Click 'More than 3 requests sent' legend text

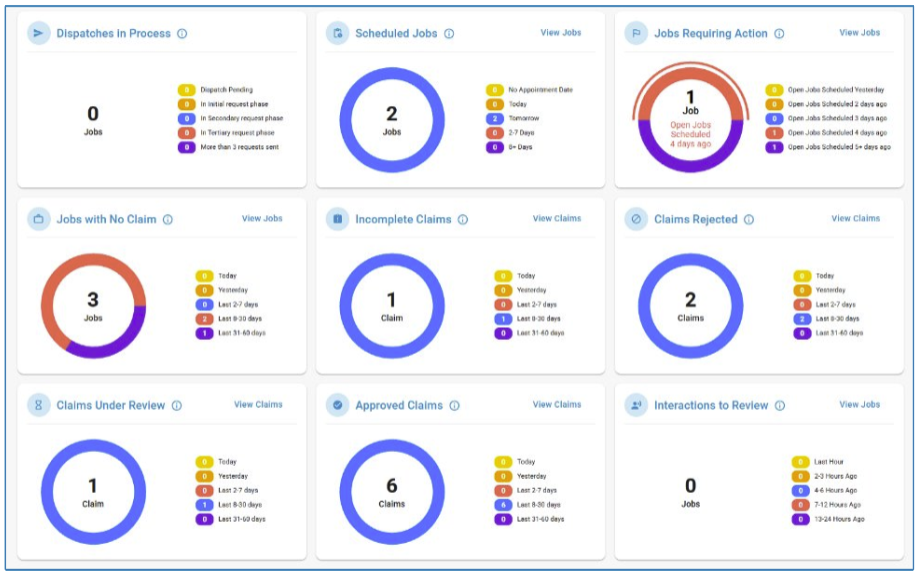point(239,147)
